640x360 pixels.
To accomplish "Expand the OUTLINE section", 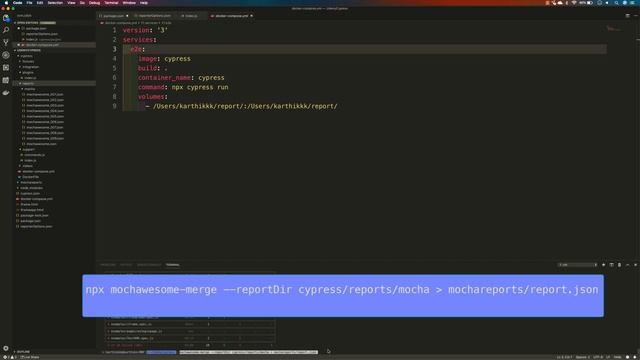I will tap(22, 351).
